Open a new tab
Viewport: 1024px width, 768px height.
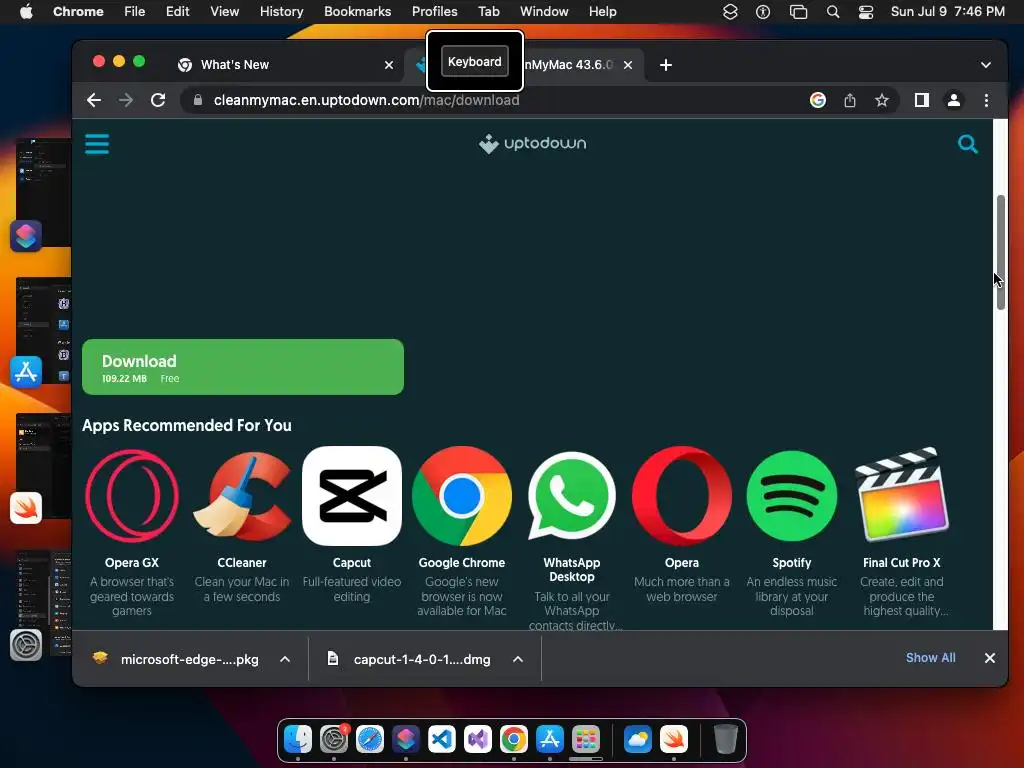[x=665, y=65]
